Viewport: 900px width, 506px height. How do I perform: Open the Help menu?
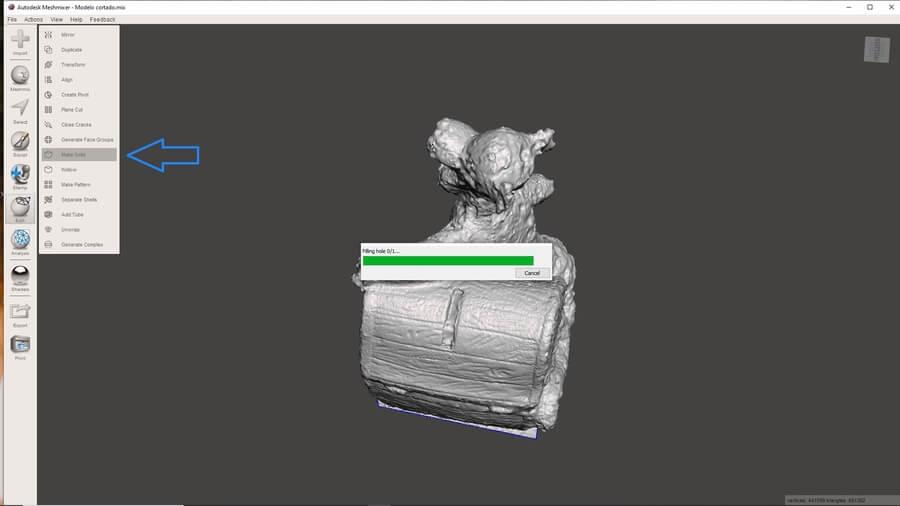[x=76, y=20]
